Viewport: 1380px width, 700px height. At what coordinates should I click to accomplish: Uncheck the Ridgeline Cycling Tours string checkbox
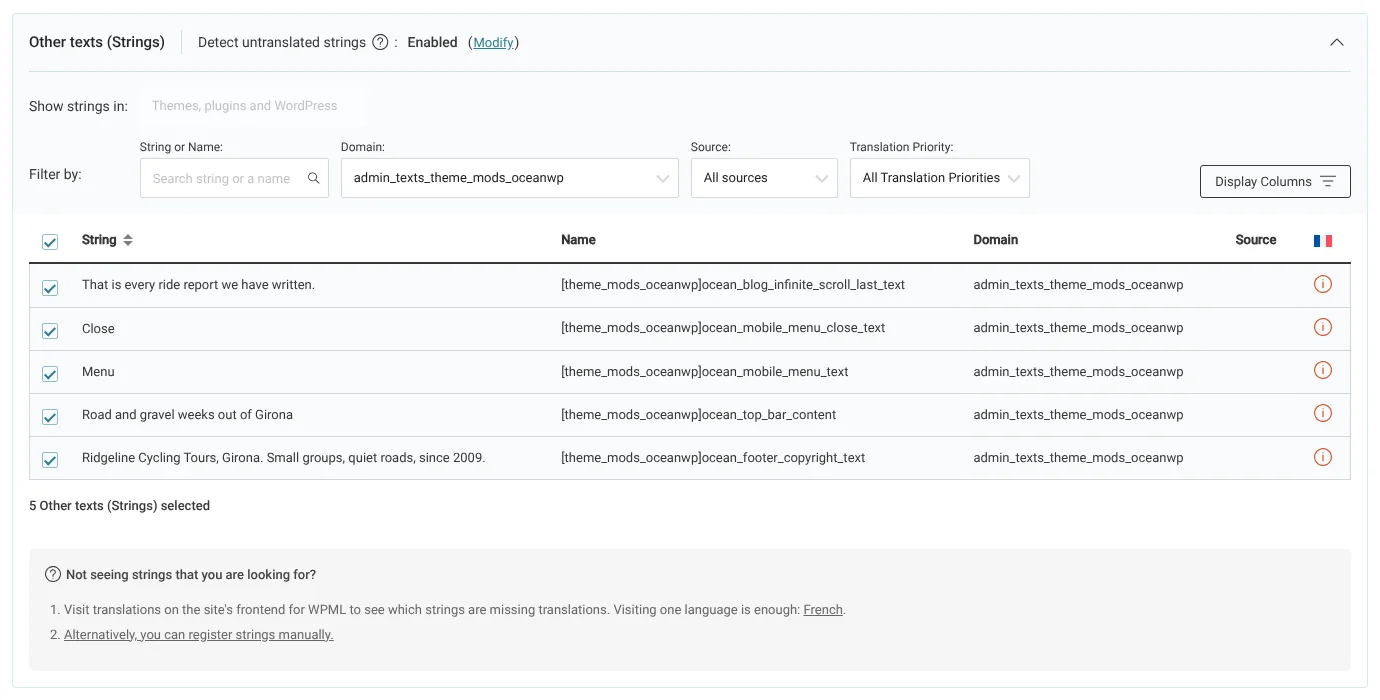pos(50,460)
